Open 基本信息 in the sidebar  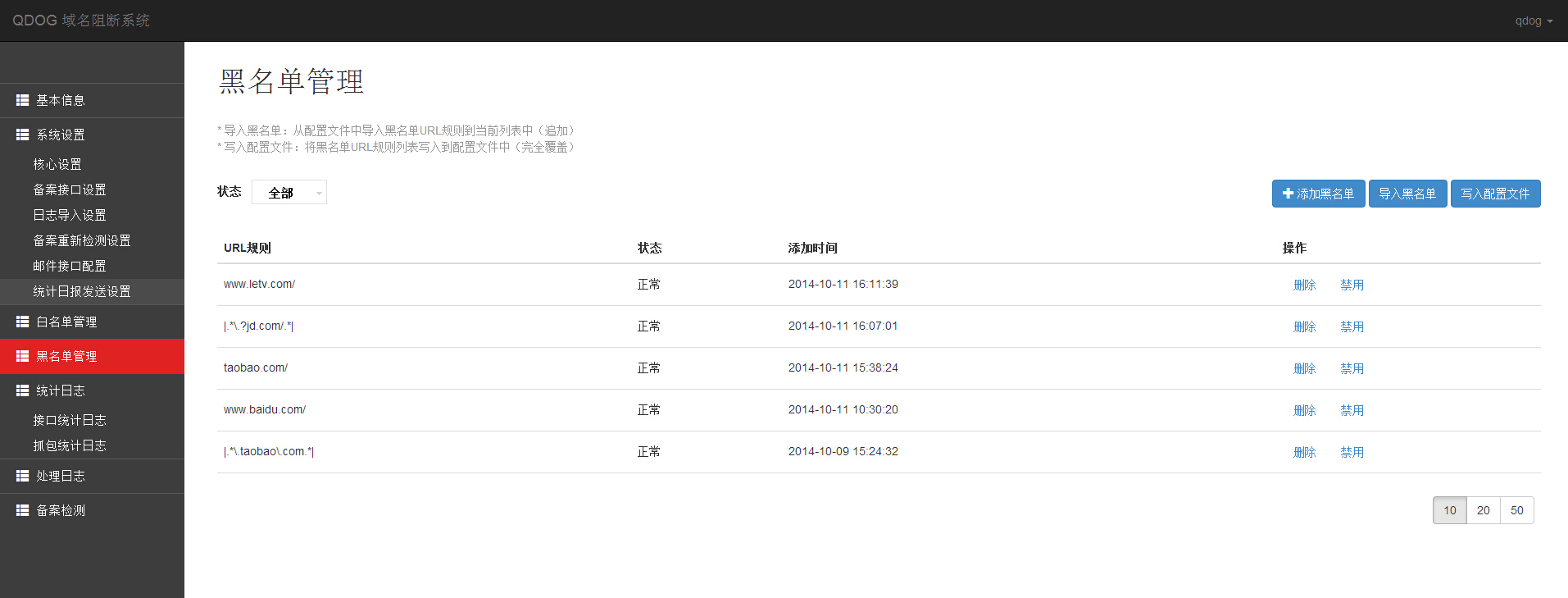click(x=92, y=100)
